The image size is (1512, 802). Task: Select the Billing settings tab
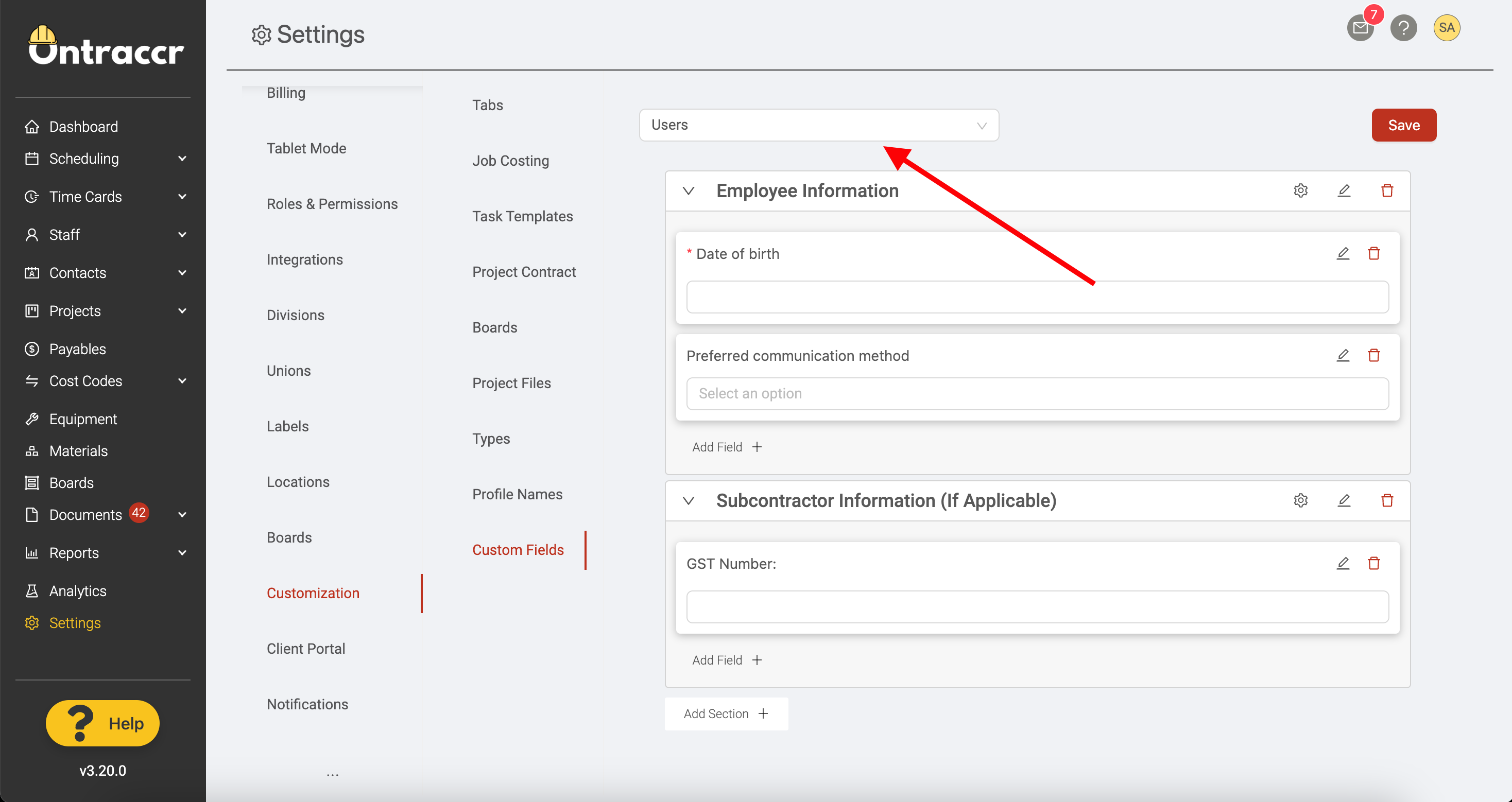(286, 93)
